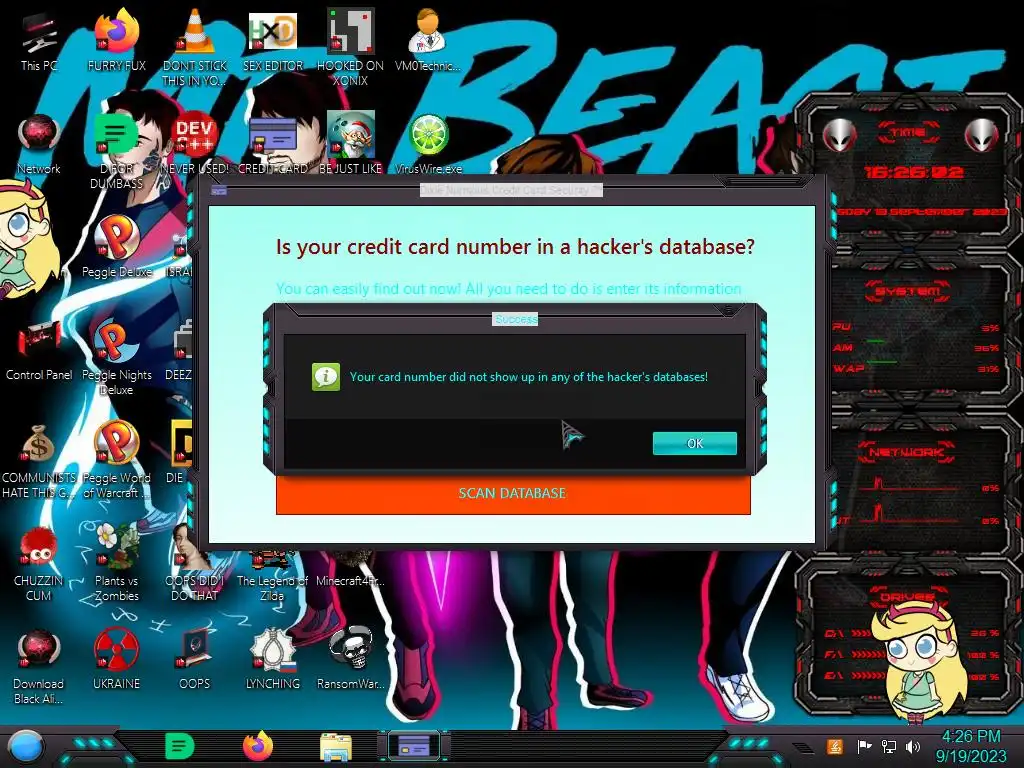Open the Download Black Ali... shortcut
The height and width of the screenshot is (768, 1024).
tap(39, 666)
